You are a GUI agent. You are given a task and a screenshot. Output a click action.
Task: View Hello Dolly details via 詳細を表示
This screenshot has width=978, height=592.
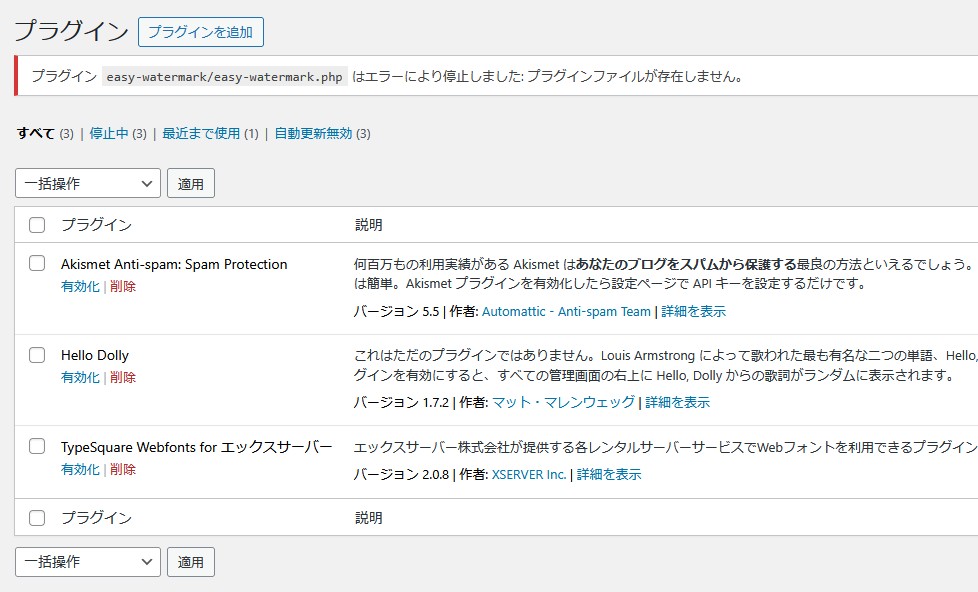[x=677, y=402]
